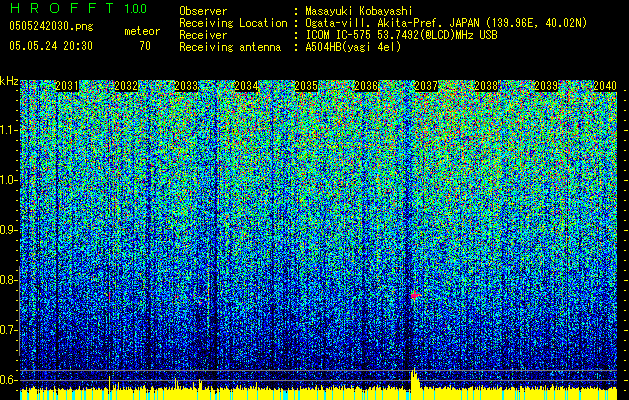
Task: Click the Receiving Location label
Action: coord(233,23)
